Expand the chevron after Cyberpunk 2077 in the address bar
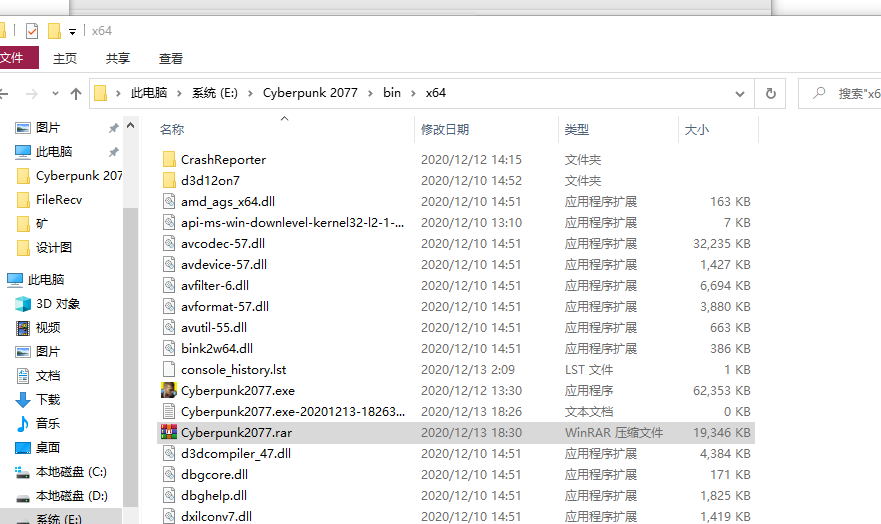Viewport: 881px width, 524px height. [370, 93]
